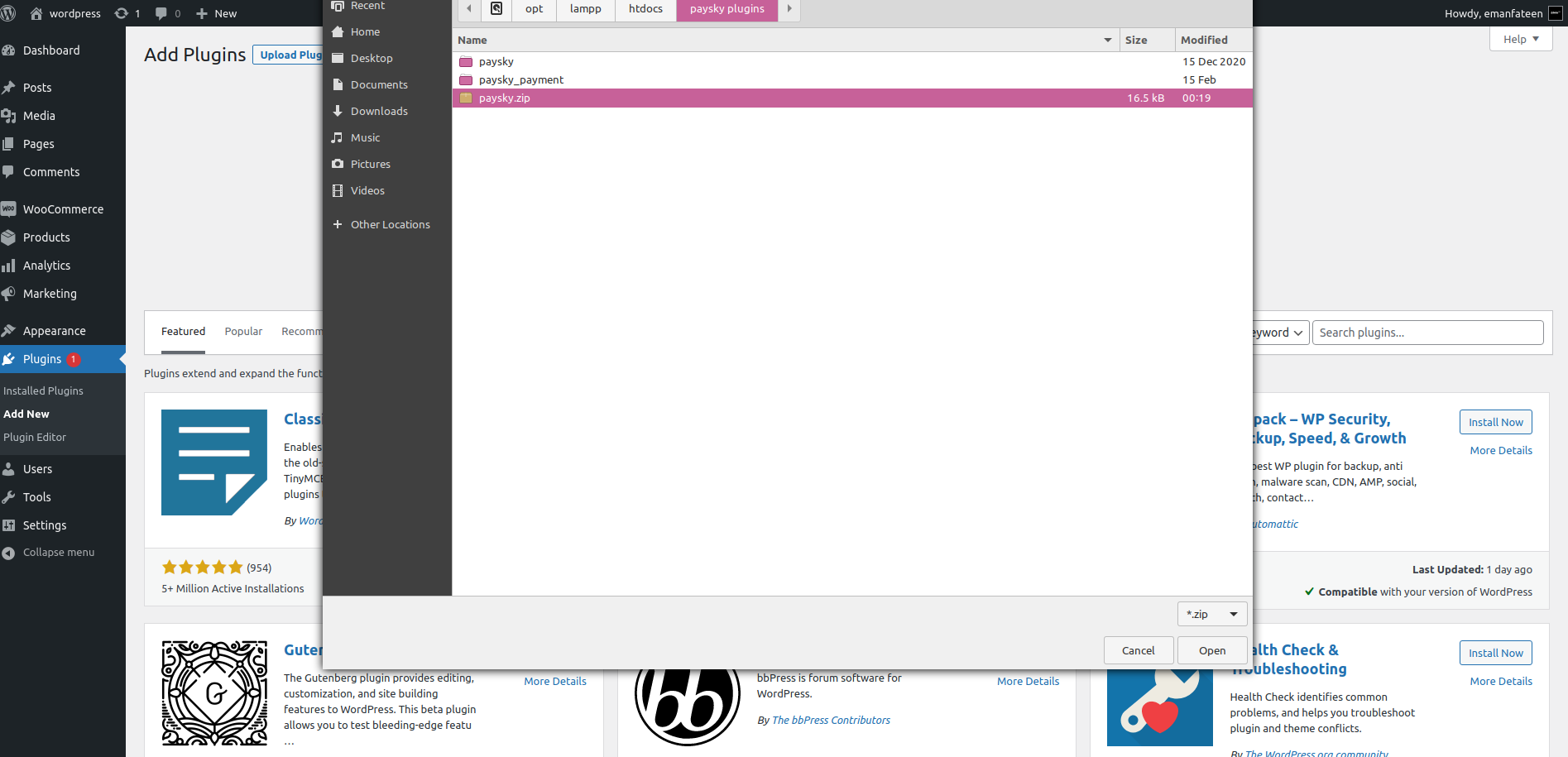Image resolution: width=1568 pixels, height=757 pixels.
Task: Go to opt in path bar
Action: point(535,9)
